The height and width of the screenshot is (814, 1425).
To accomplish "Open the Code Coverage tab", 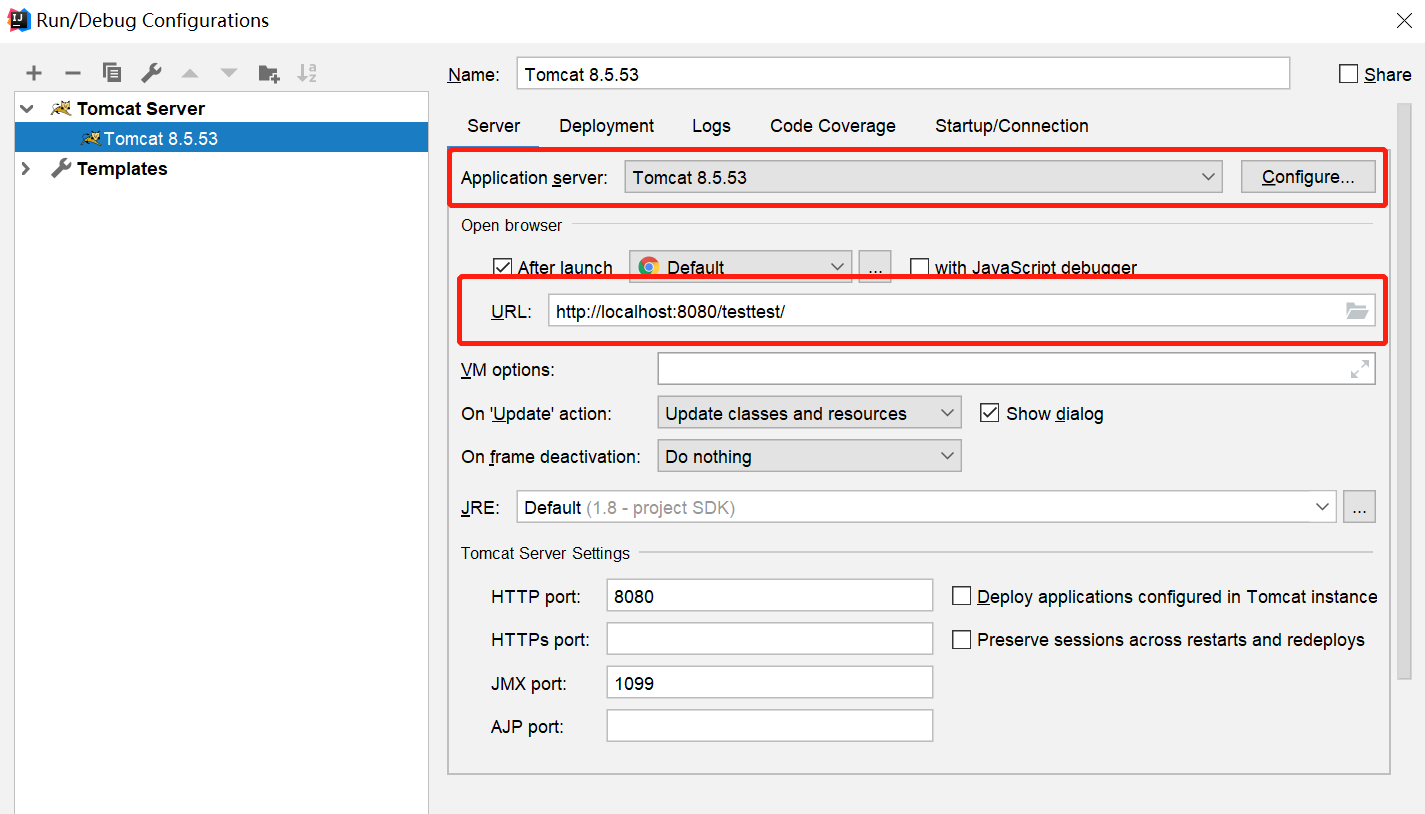I will [x=833, y=126].
